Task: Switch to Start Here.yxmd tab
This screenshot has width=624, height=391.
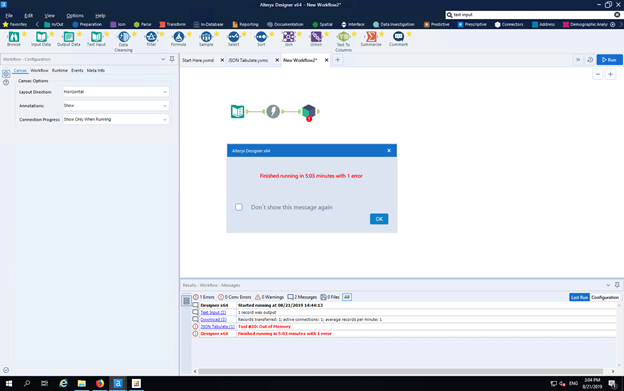Action: pos(198,60)
